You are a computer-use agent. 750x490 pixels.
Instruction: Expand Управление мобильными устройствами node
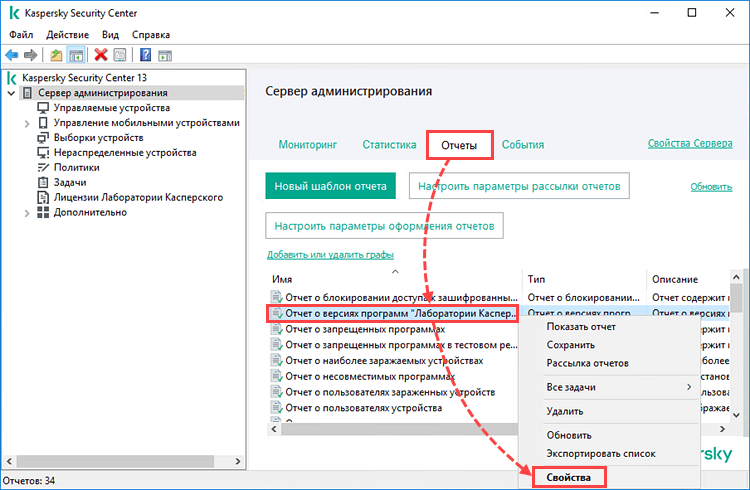point(27,123)
